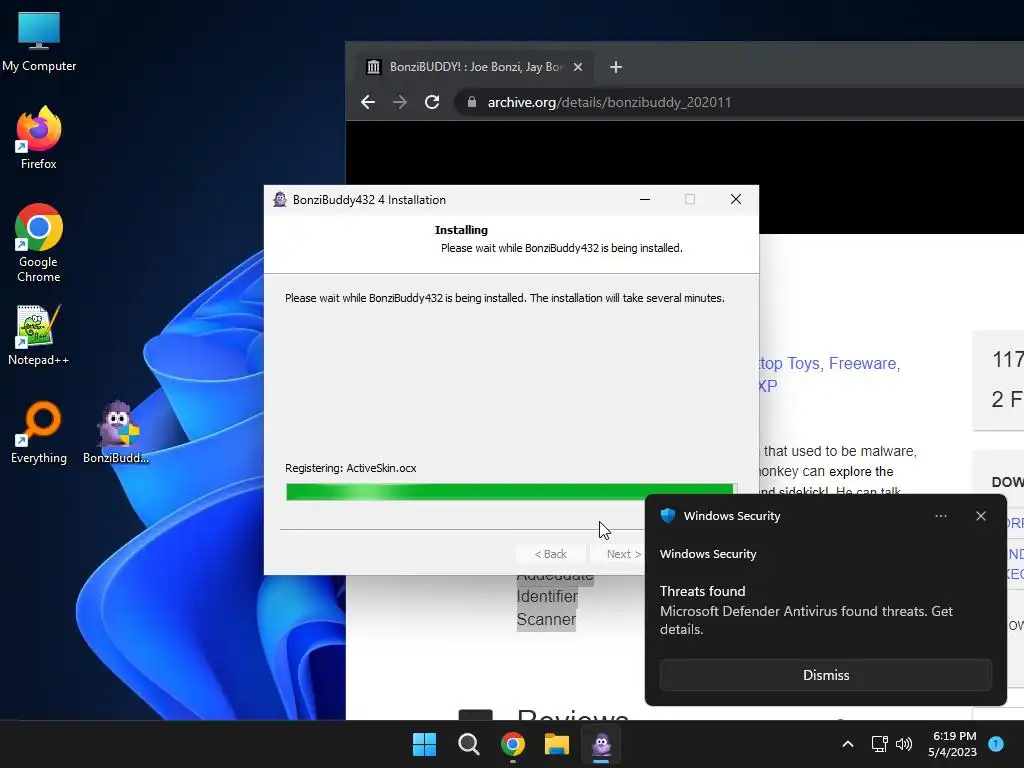Click the Scanner text on webpage

(546, 619)
